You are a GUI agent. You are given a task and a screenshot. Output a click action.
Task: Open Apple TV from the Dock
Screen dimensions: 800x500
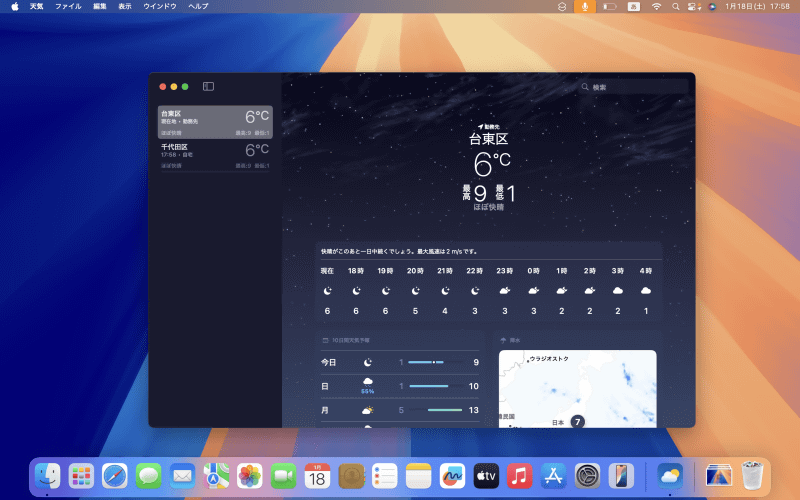[486, 477]
